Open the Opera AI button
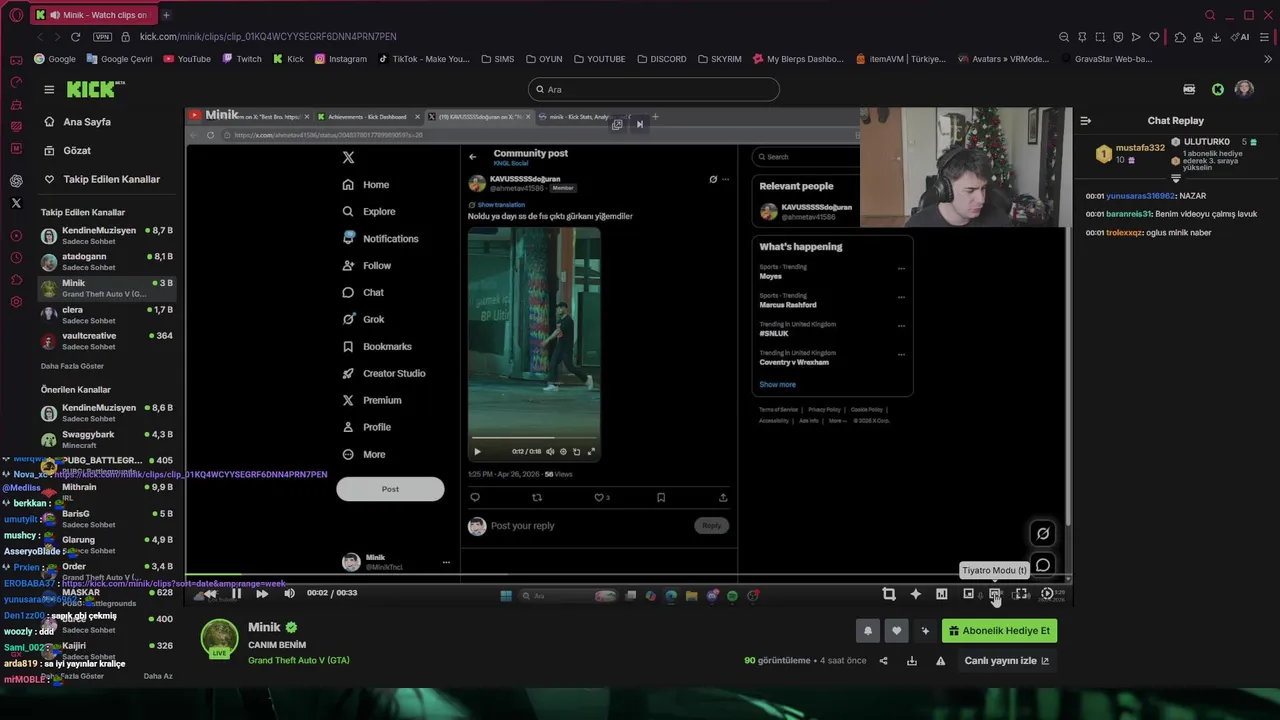Screen dimensions: 1280x720 (1241, 37)
